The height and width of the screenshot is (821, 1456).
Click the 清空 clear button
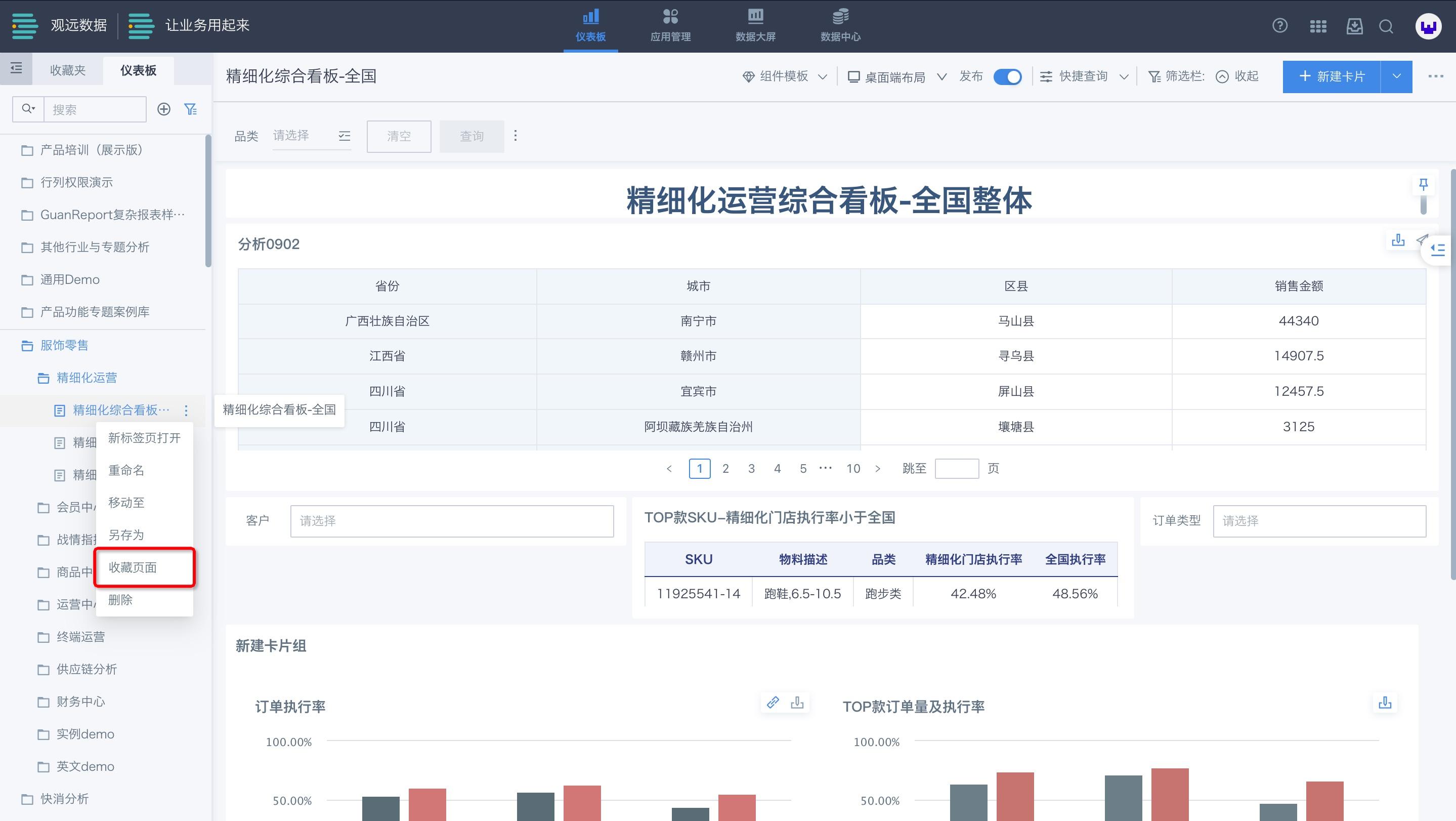pos(399,136)
